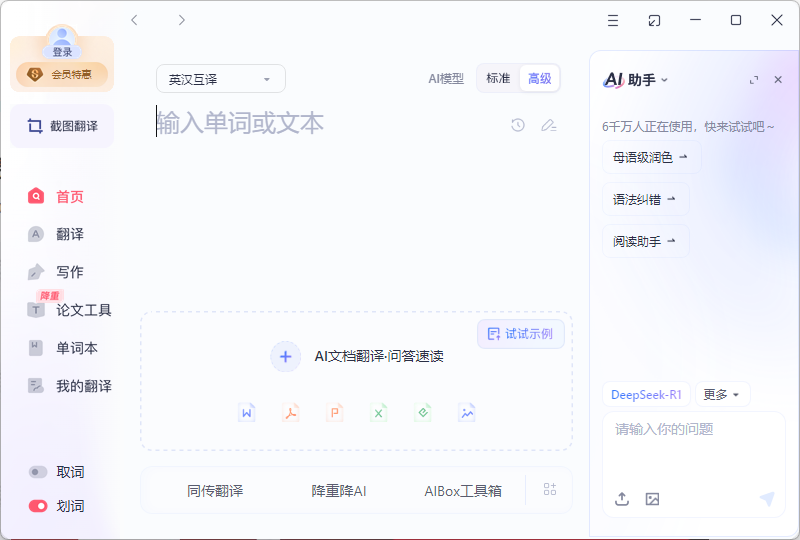
Task: Toggle the 划词 selection translate switch
Action: (x=38, y=506)
